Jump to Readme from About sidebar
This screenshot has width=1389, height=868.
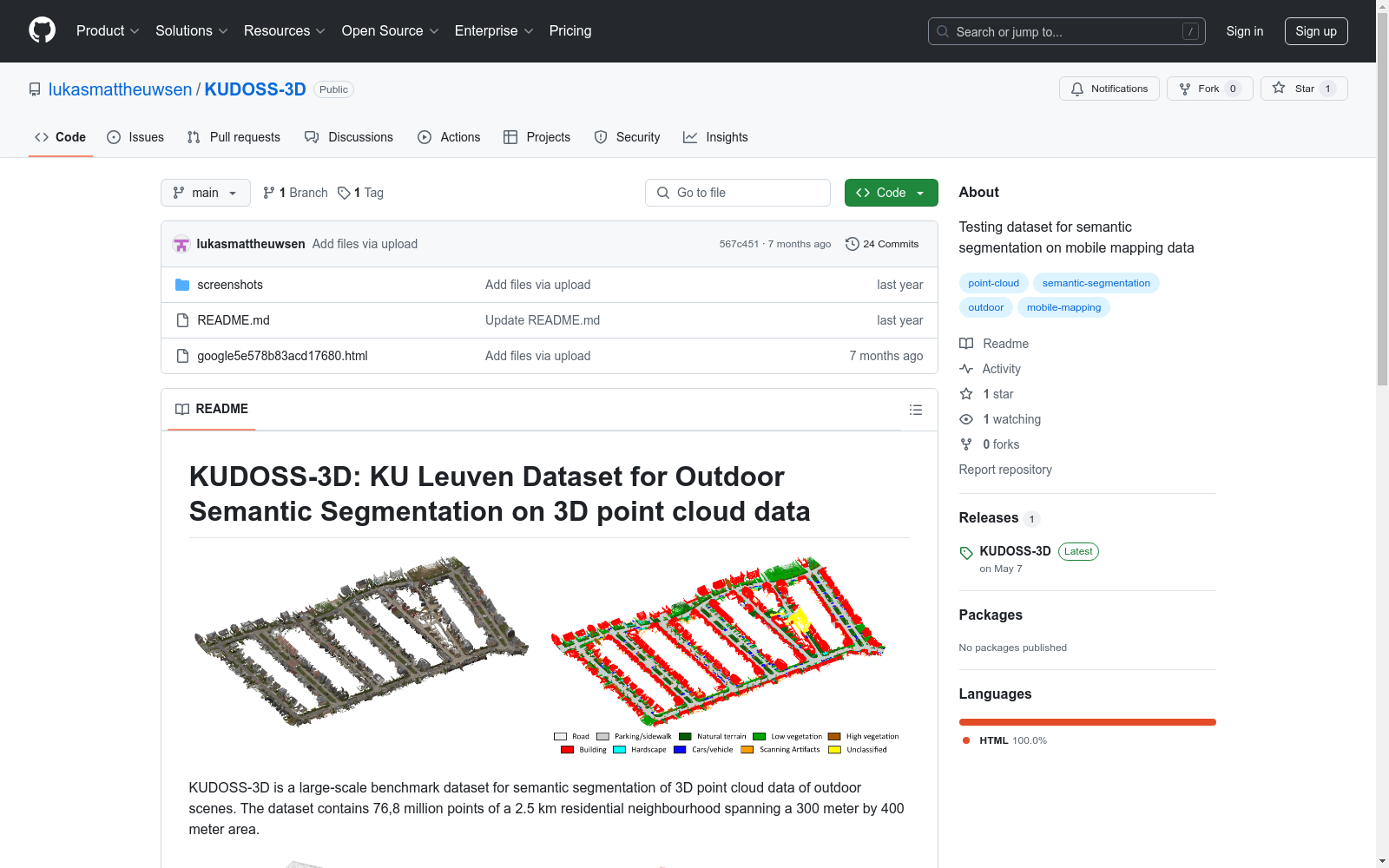coord(994,344)
